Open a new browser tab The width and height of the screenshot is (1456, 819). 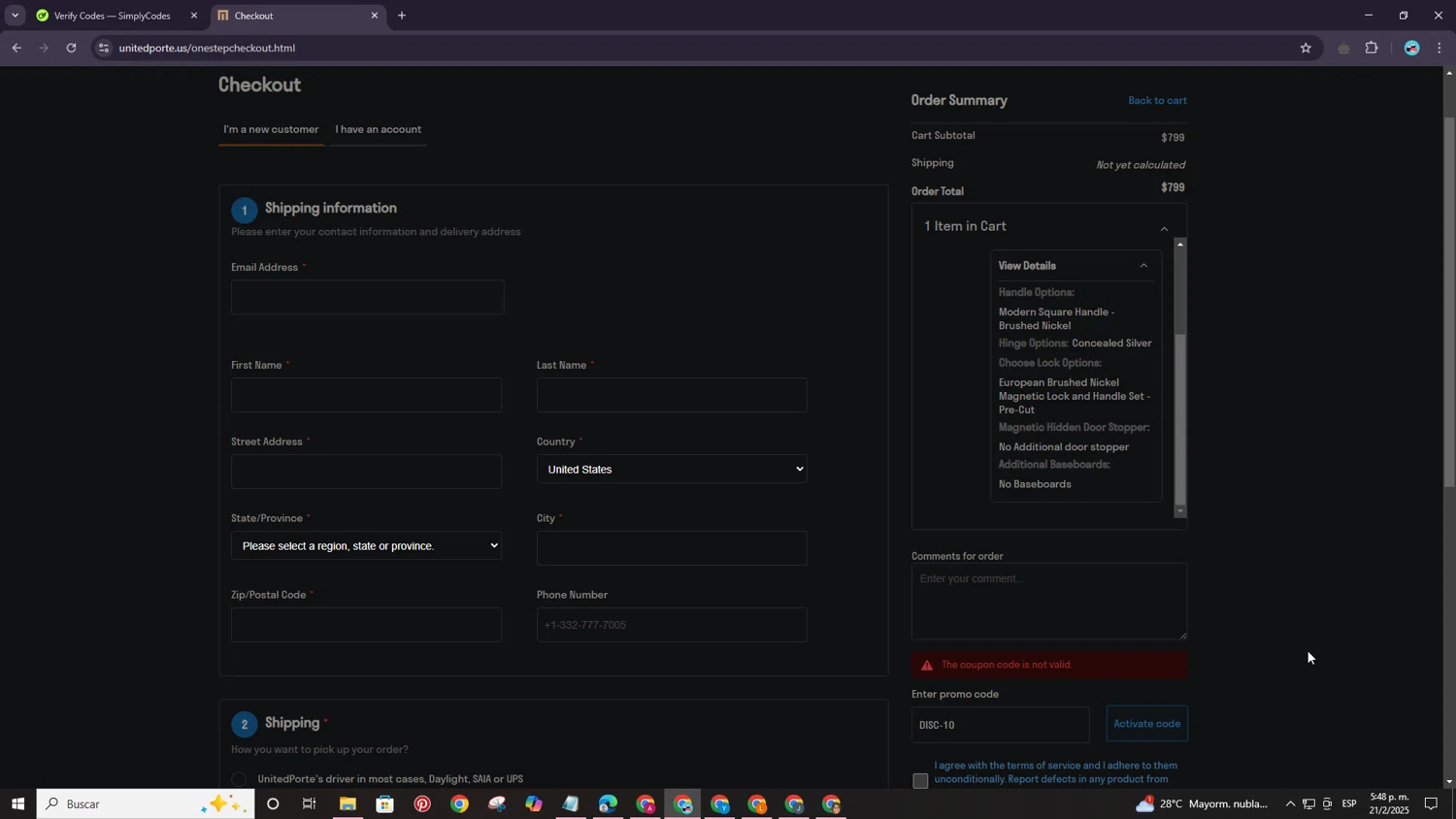tap(402, 16)
